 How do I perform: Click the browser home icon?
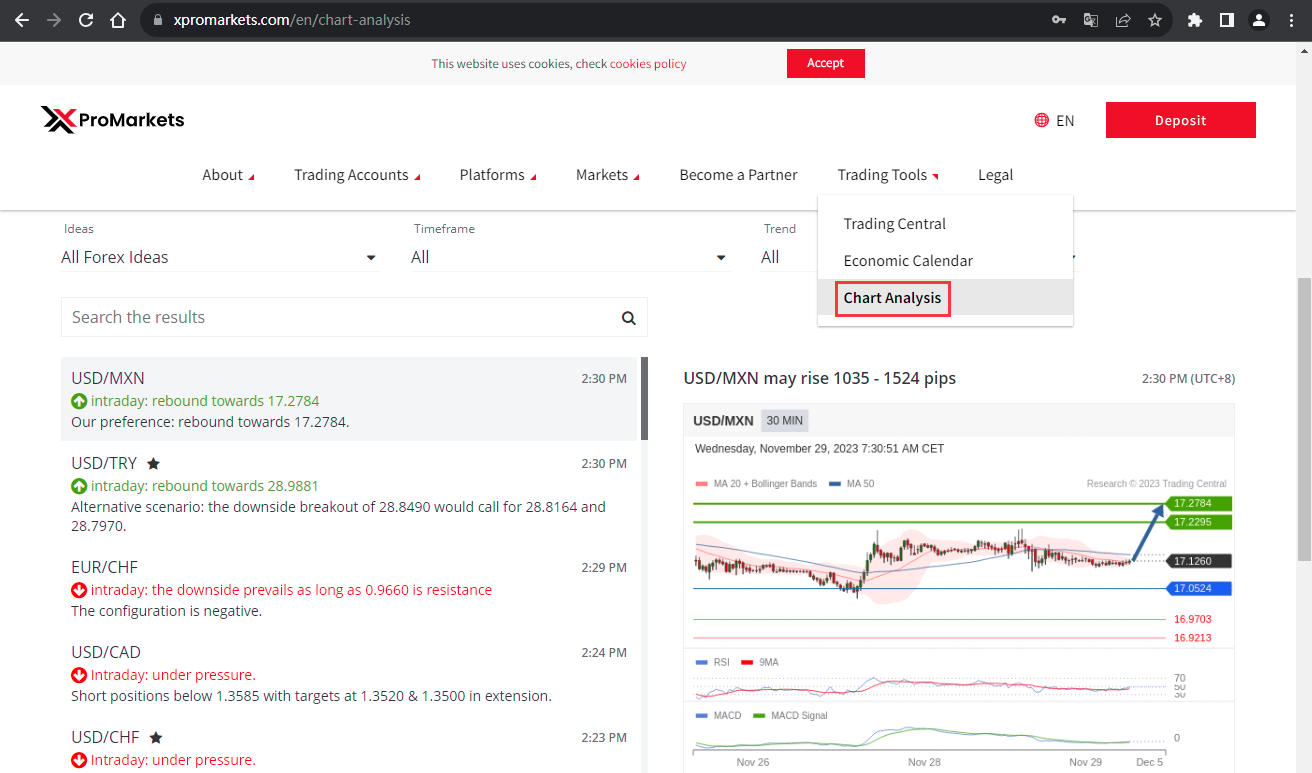click(118, 20)
